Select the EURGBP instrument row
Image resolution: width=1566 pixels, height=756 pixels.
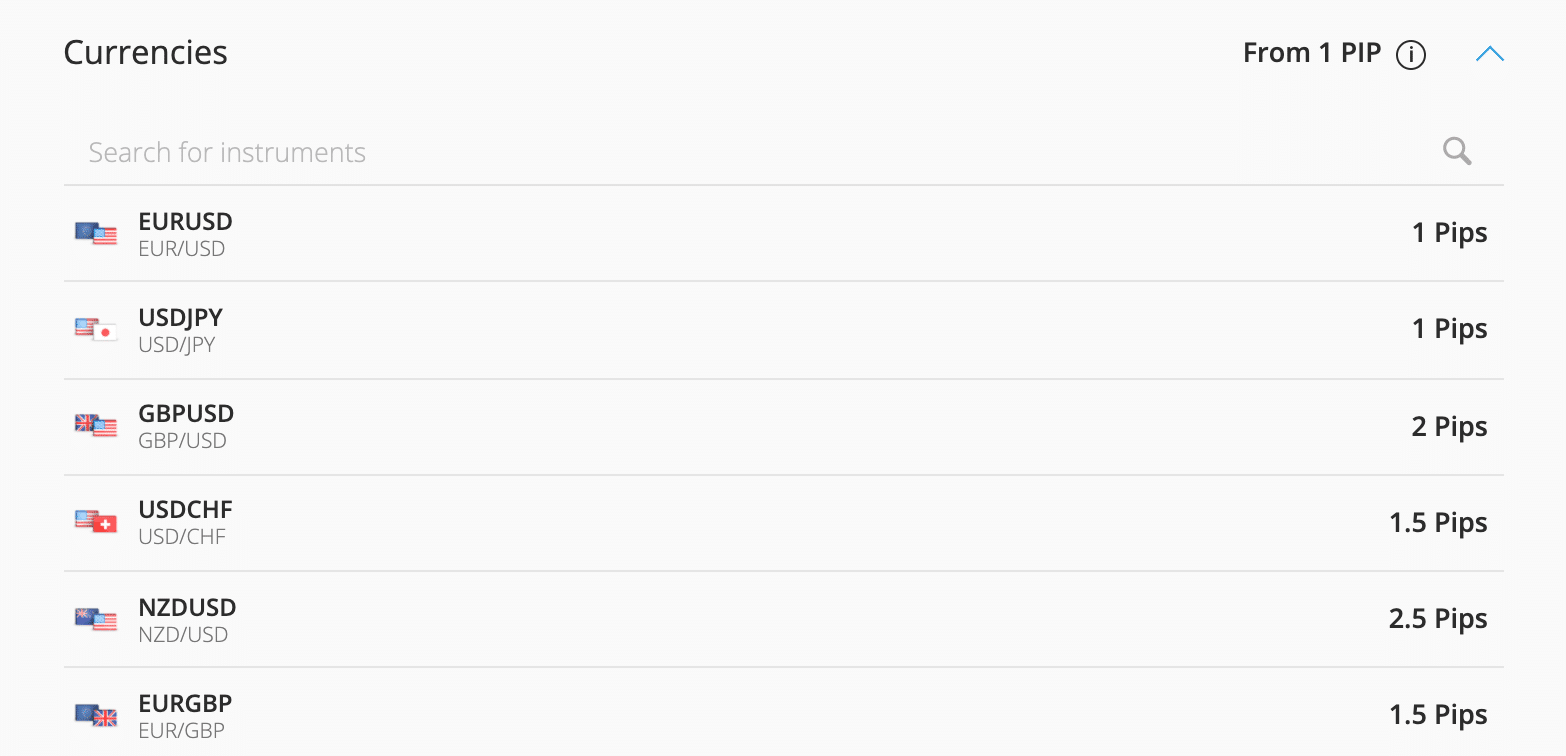point(700,713)
